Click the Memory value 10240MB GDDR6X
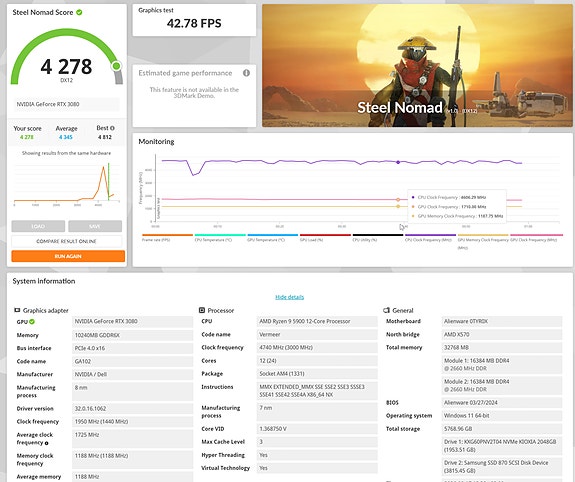Screen dimensions: 575x482 (132, 335)
